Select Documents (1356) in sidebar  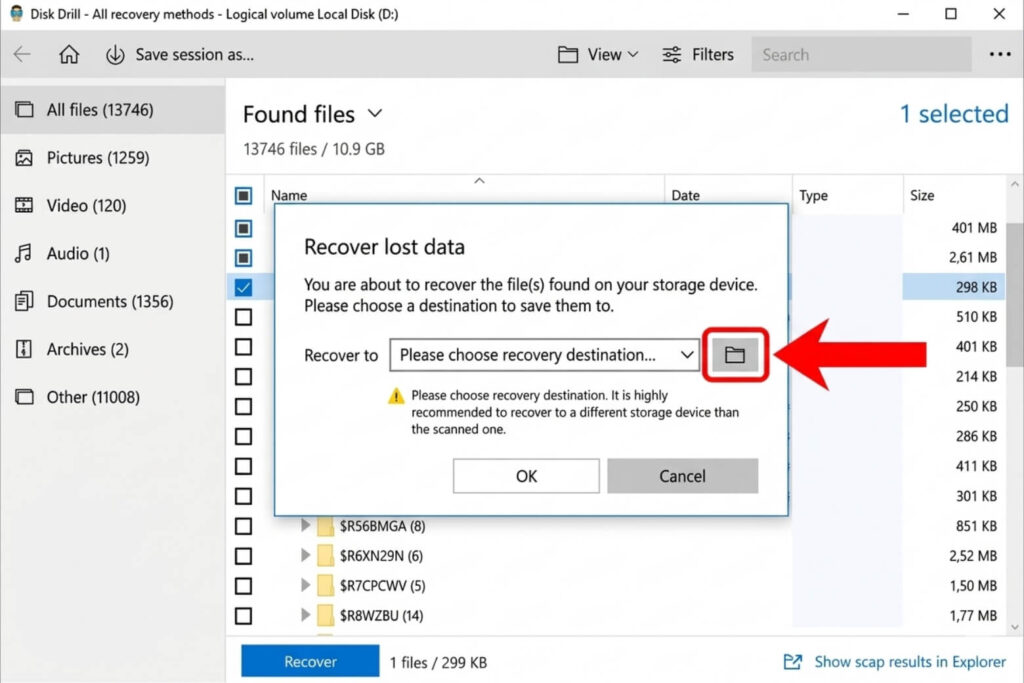109,301
